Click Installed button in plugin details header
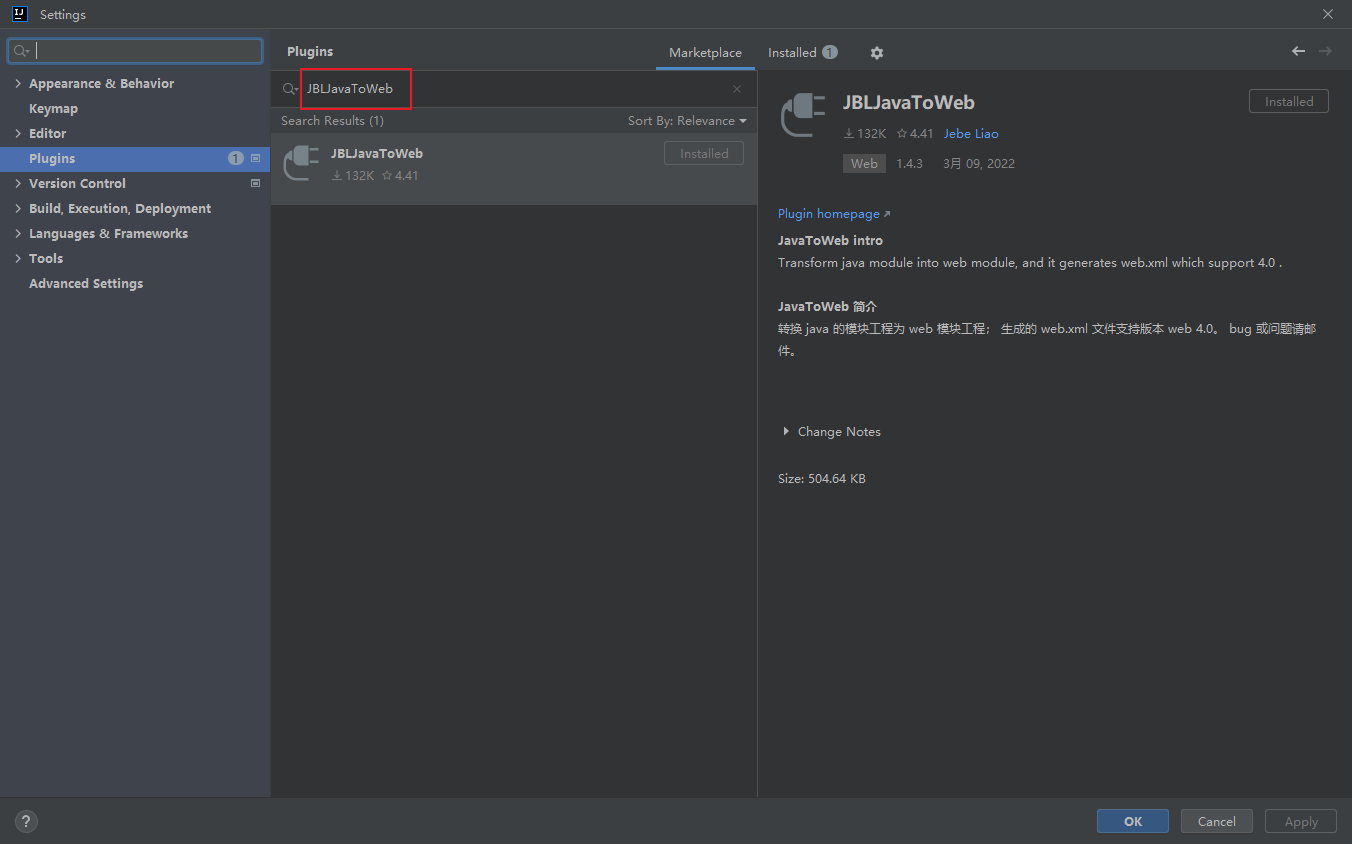The image size is (1352, 844). (1289, 101)
